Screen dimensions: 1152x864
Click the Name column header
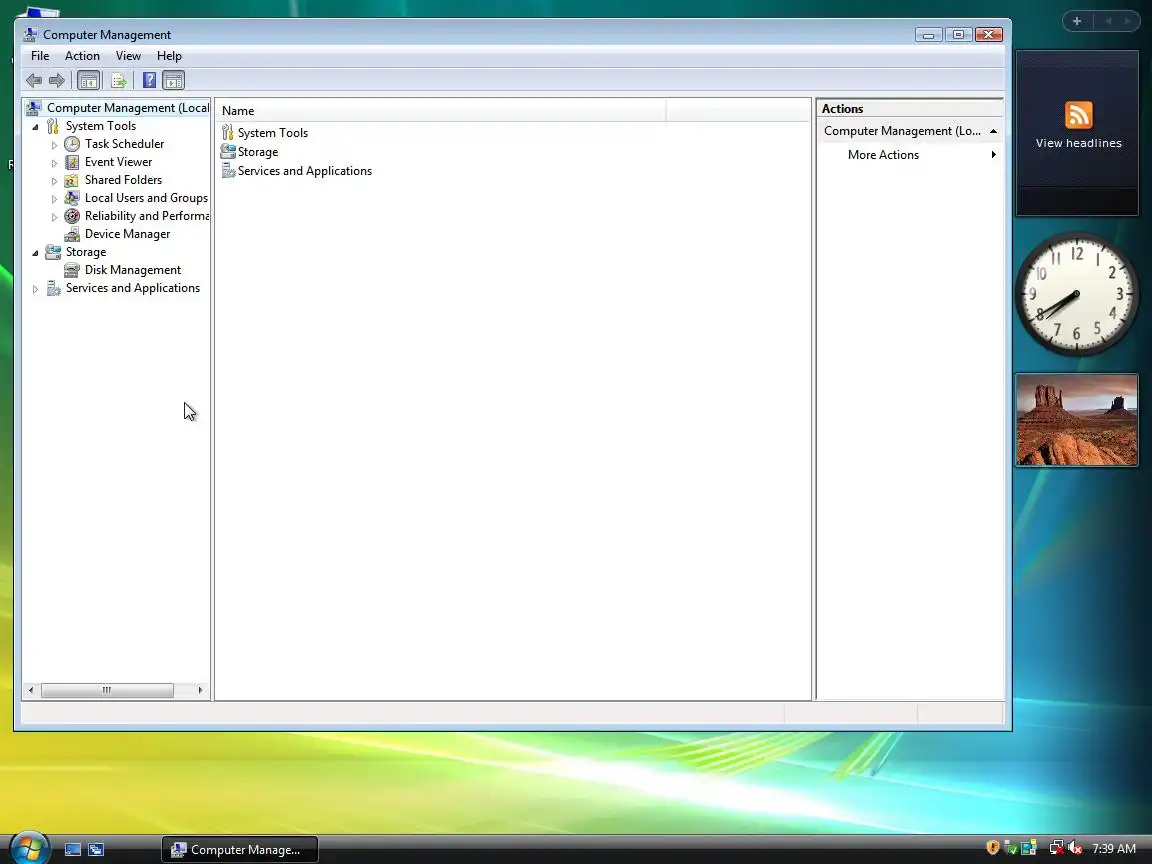tap(443, 111)
